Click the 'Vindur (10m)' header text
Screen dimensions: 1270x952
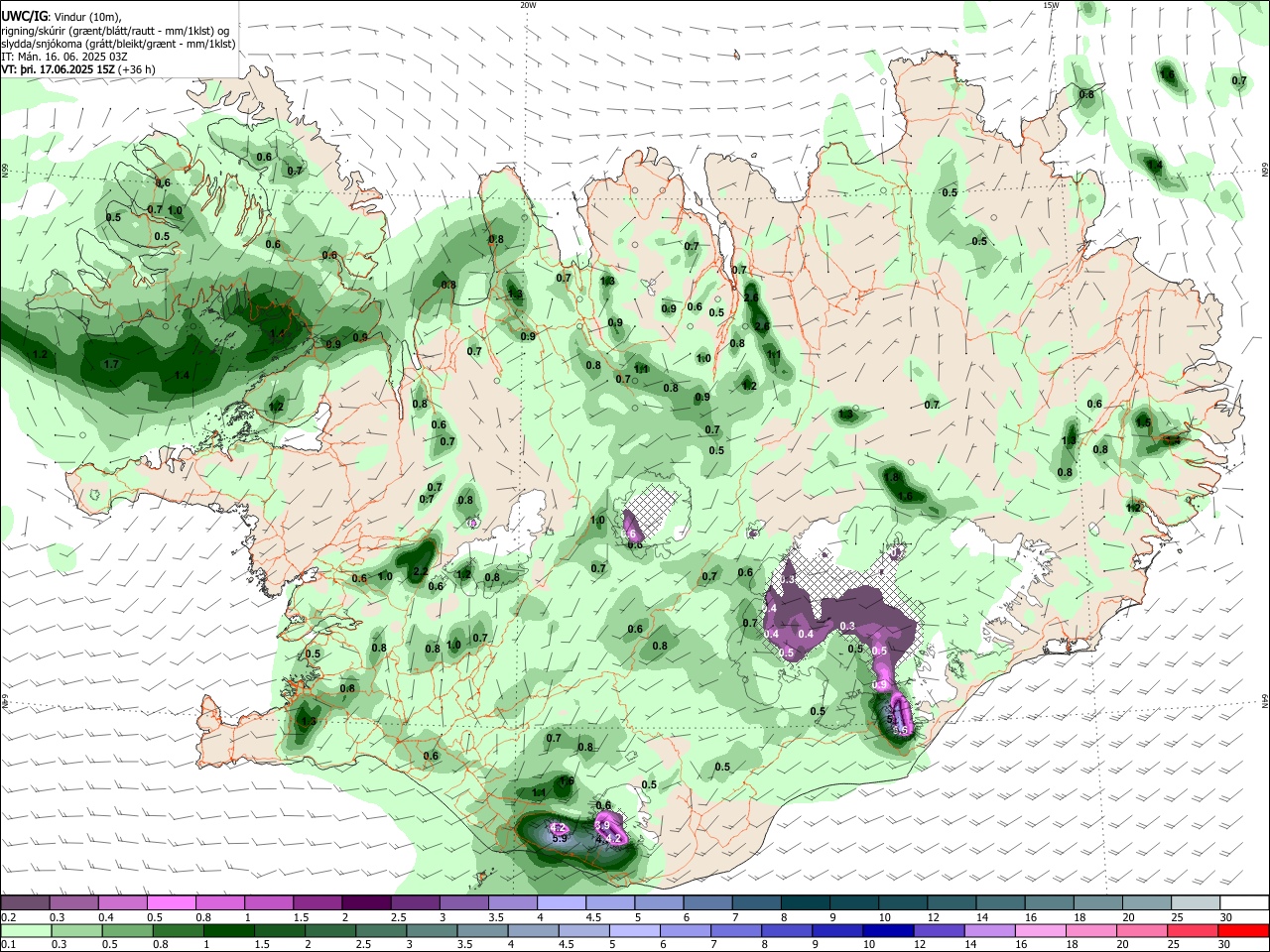tap(86, 17)
